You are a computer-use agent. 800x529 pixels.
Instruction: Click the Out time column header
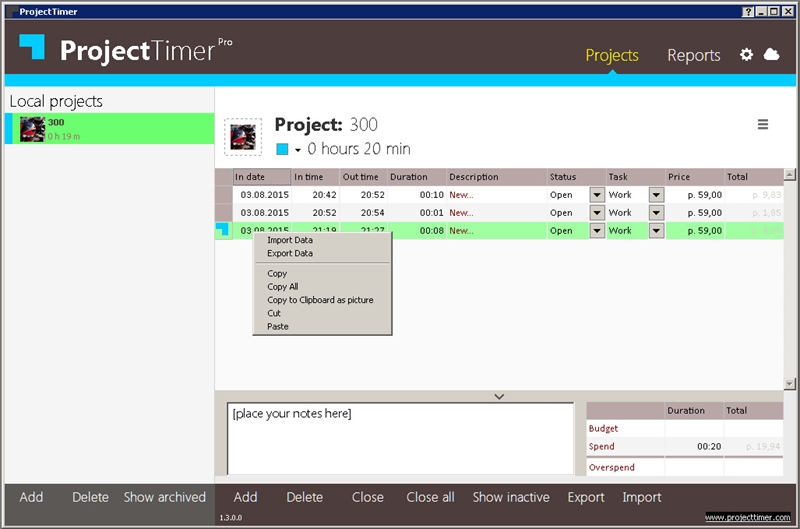(x=363, y=177)
